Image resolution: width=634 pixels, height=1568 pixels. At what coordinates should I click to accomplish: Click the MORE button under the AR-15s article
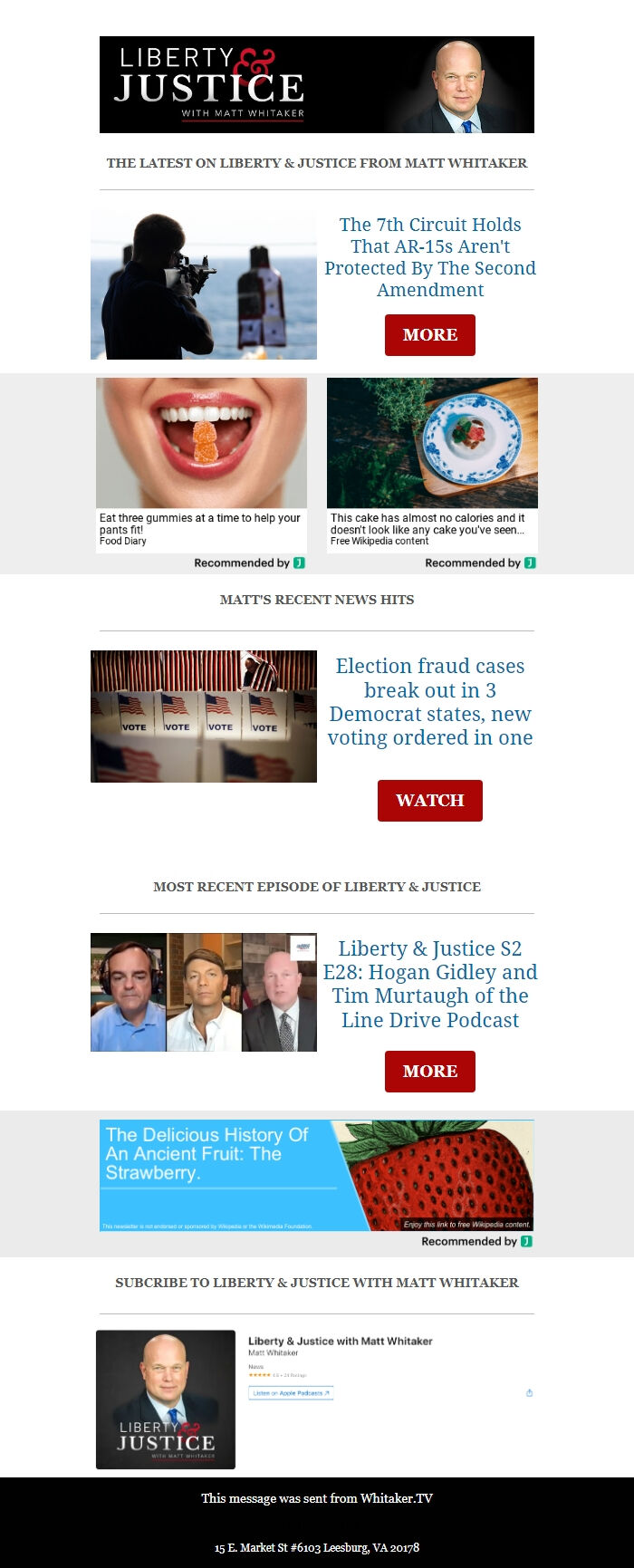pos(430,335)
